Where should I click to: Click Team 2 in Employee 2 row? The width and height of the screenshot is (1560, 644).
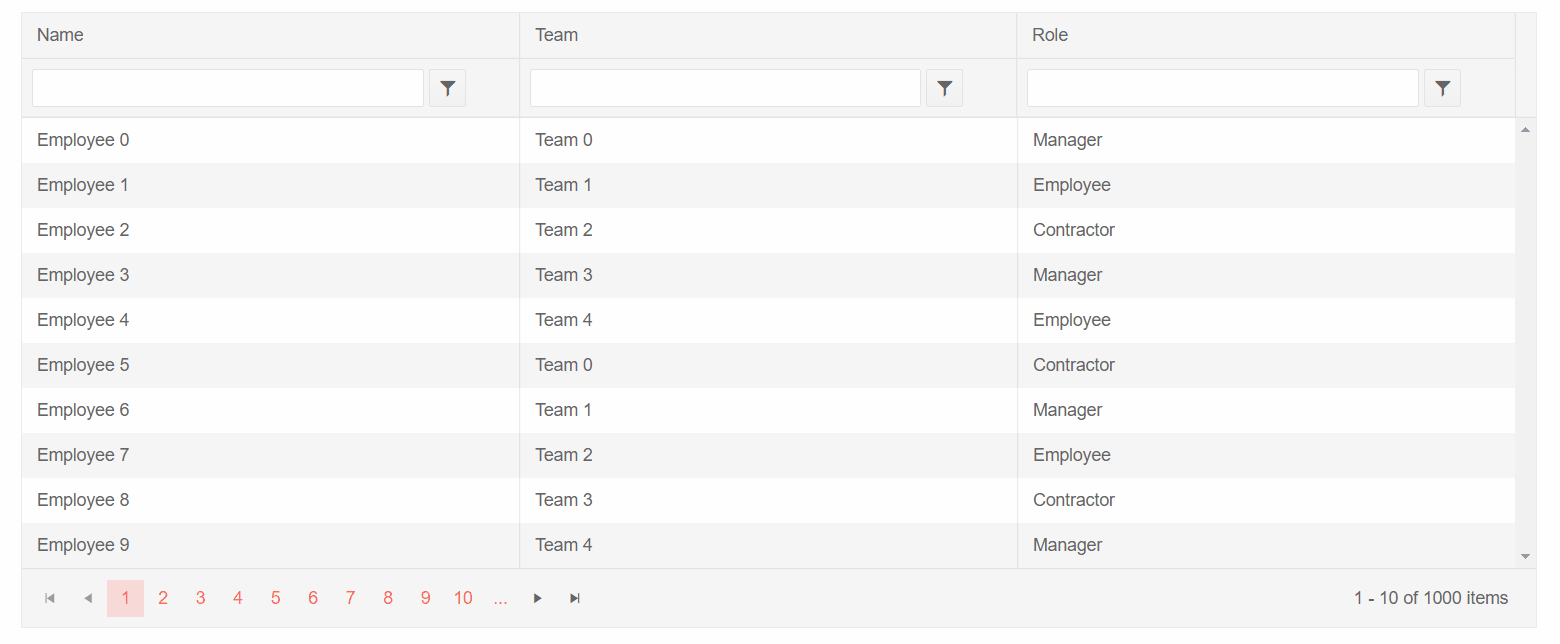[768, 230]
